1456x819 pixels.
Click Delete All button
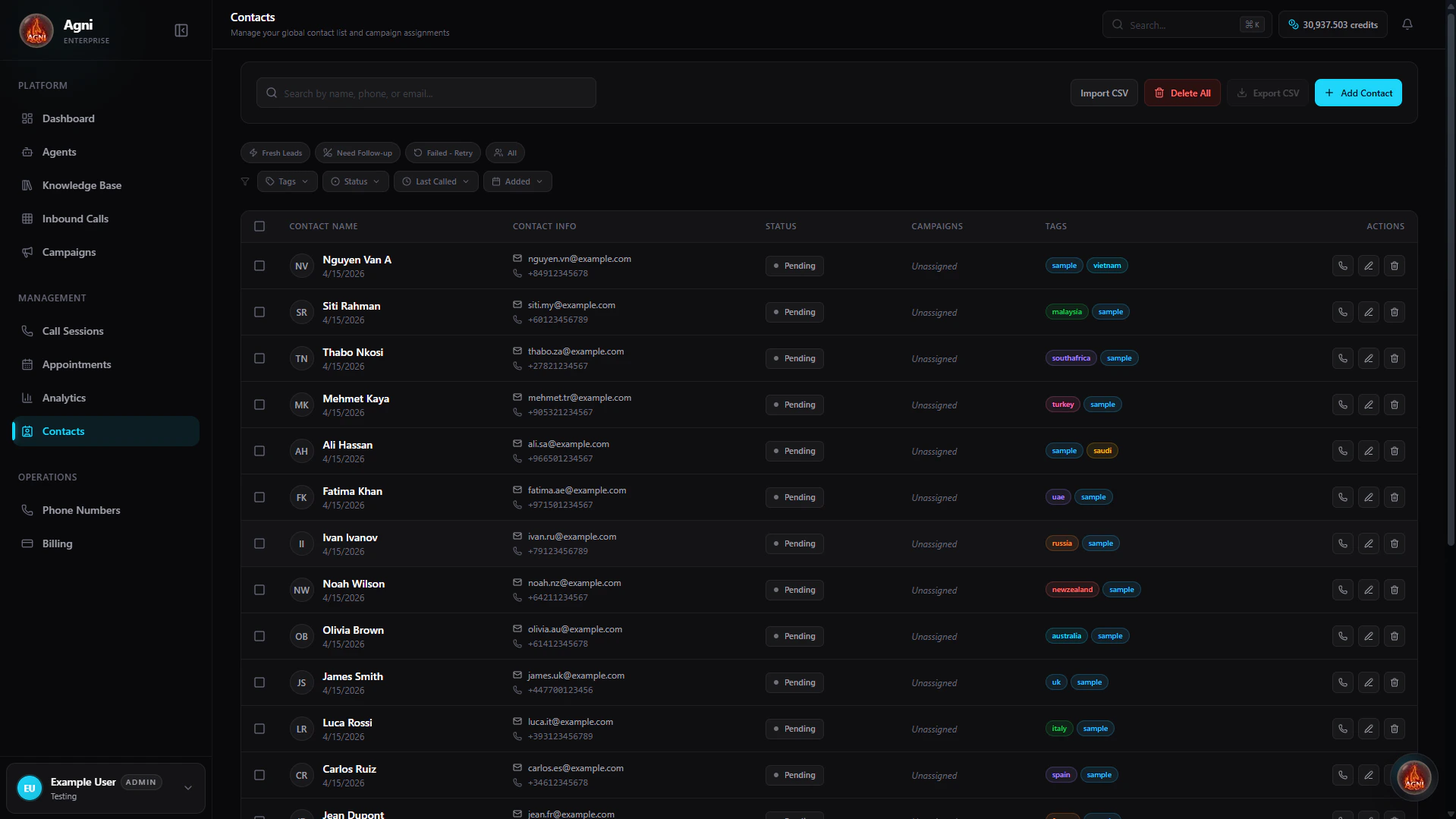coord(1182,93)
